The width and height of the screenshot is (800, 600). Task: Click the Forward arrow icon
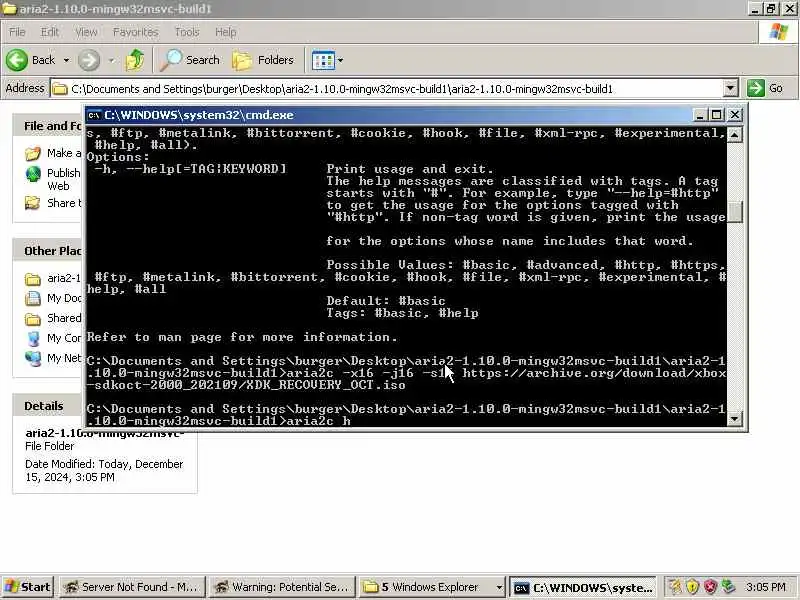(x=89, y=60)
